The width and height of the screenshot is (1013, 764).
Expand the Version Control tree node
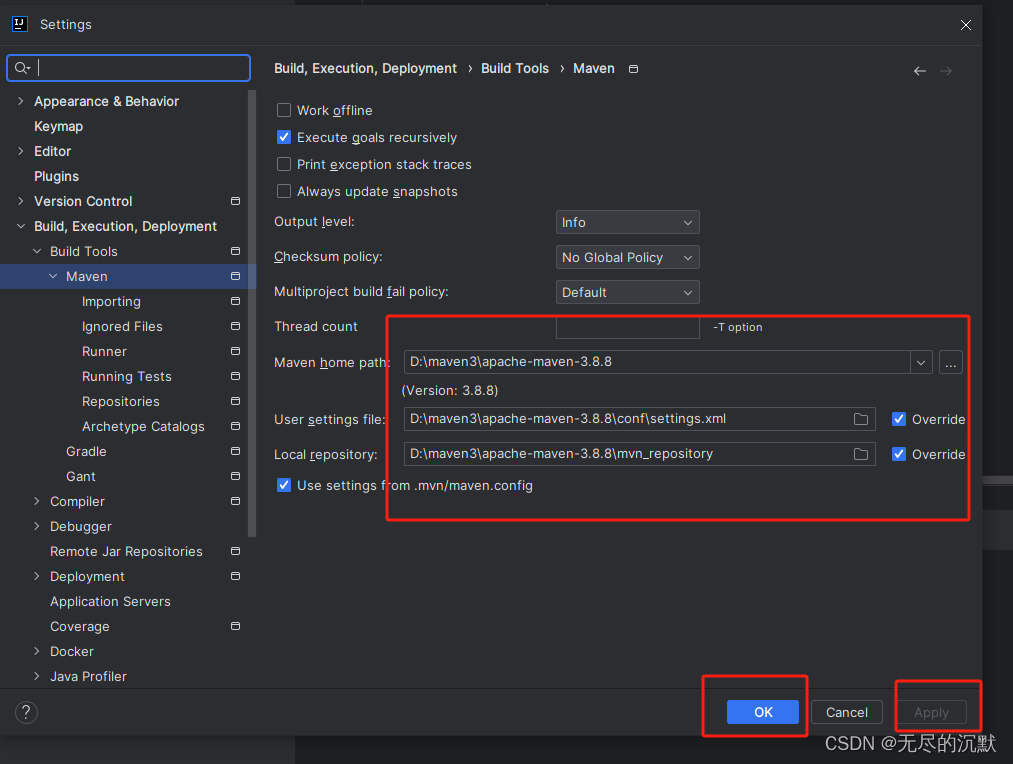tap(21, 201)
